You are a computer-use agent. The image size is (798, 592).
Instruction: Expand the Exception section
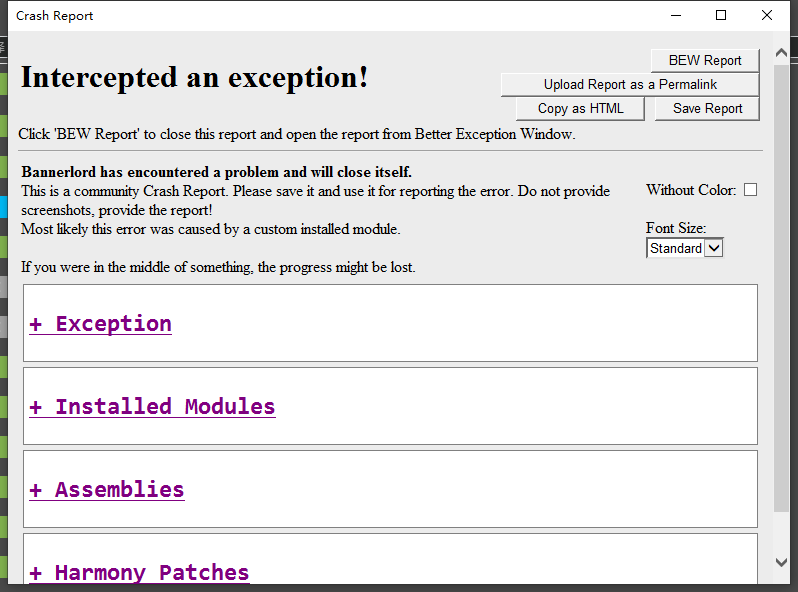pos(101,324)
